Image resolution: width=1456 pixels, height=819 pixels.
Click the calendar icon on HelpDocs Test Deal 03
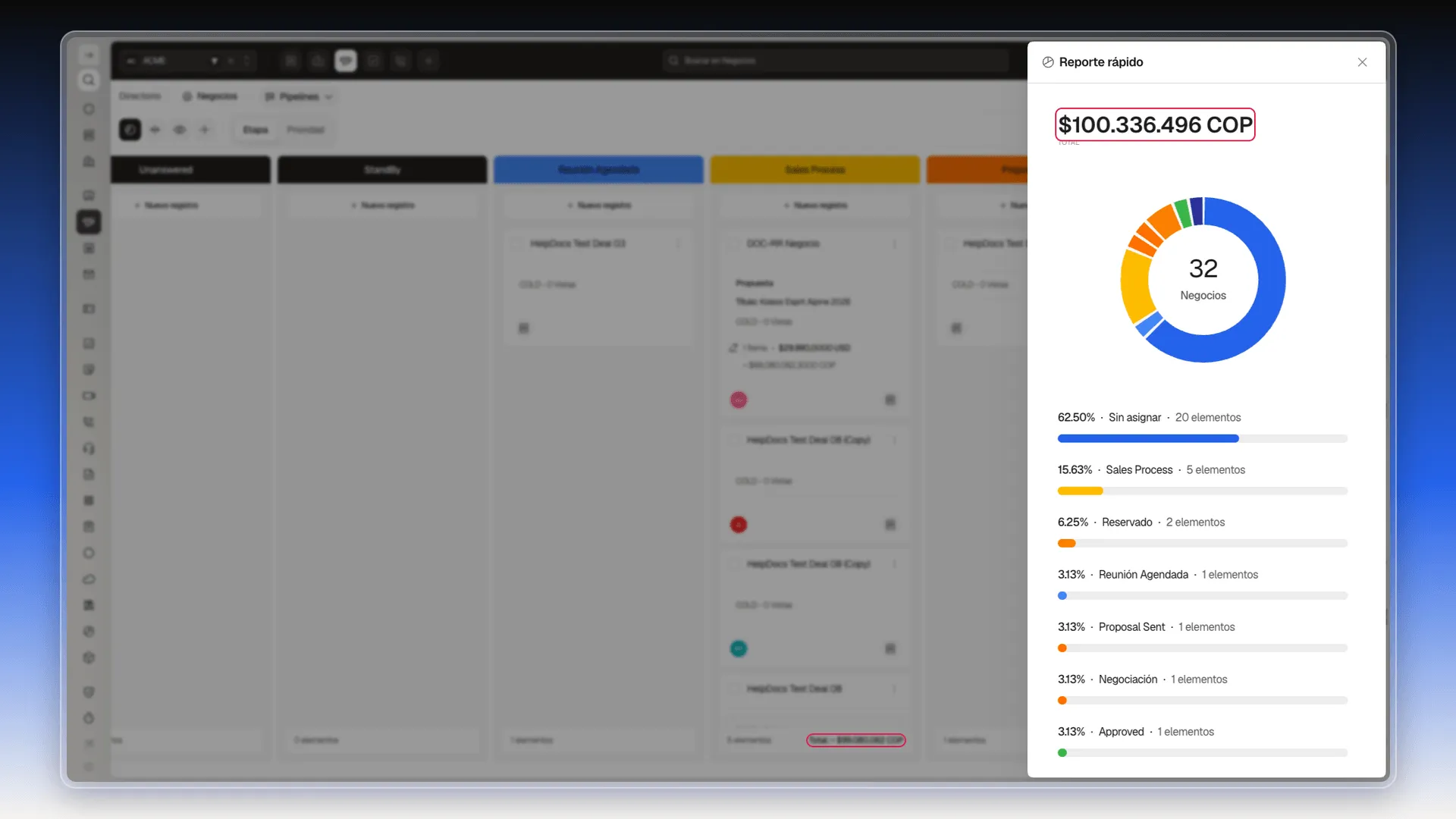point(524,328)
